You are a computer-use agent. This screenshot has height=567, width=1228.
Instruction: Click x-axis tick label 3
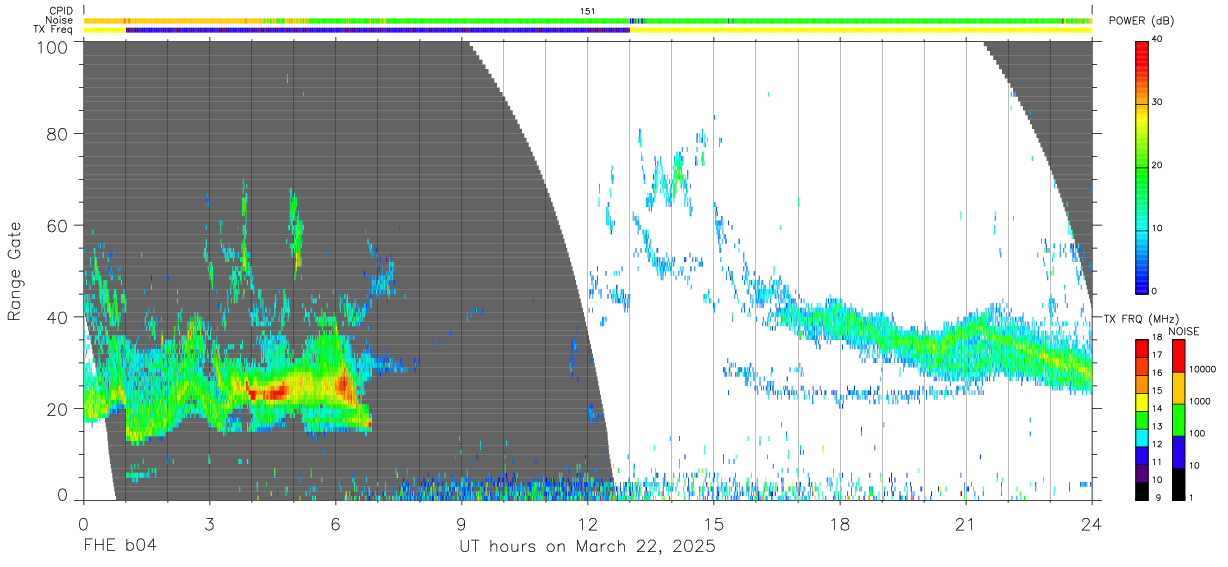209,523
